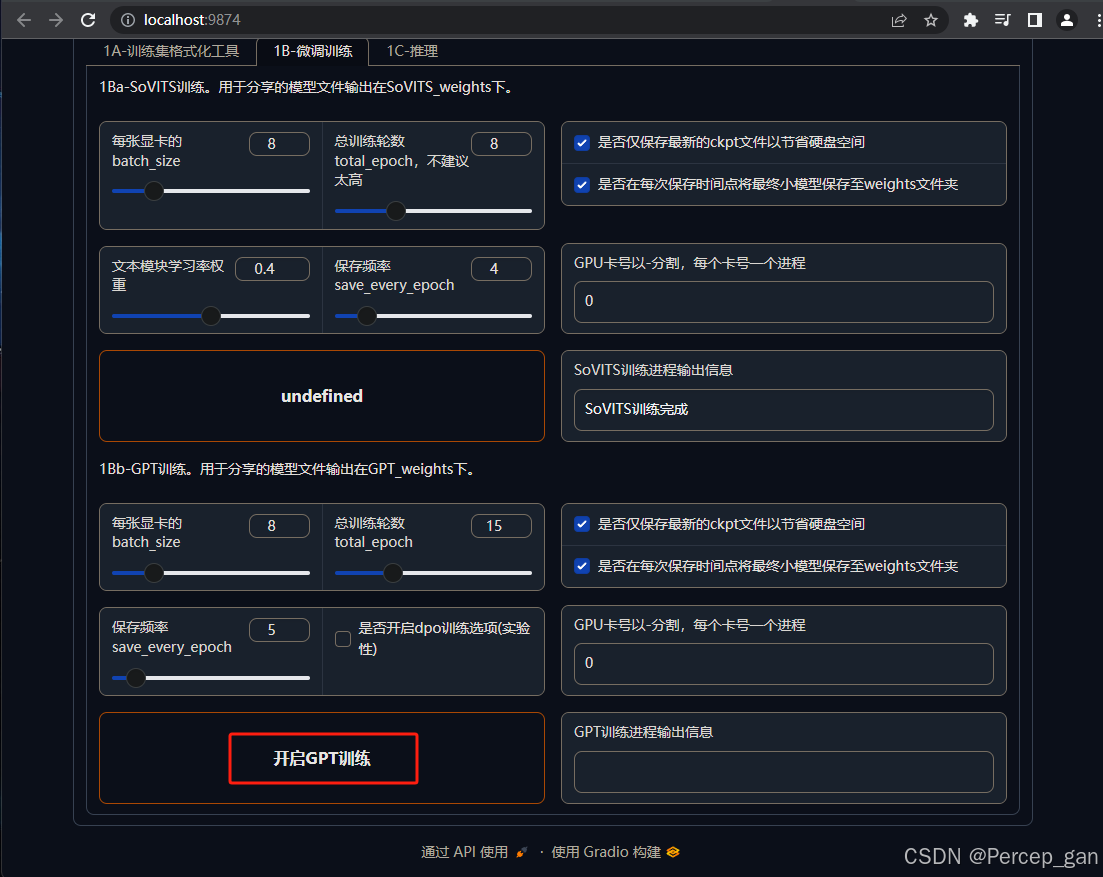Viewport: 1103px width, 877px height.
Task: Click the browser forward arrow
Action: coord(56,20)
